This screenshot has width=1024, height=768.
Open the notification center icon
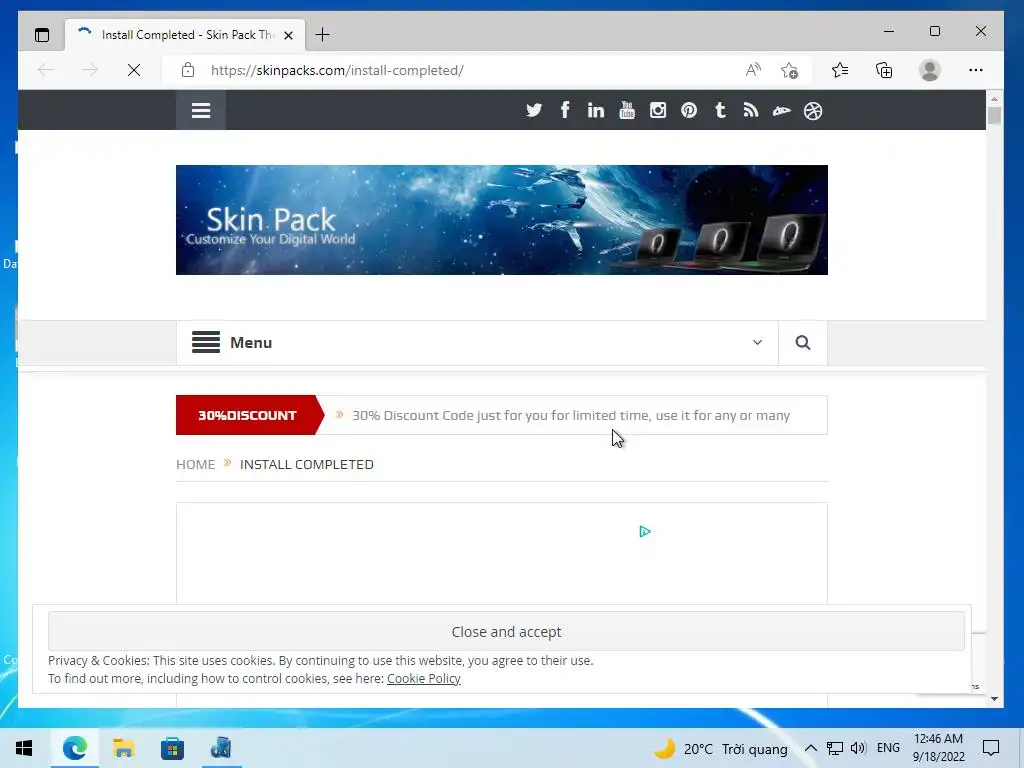coord(991,748)
